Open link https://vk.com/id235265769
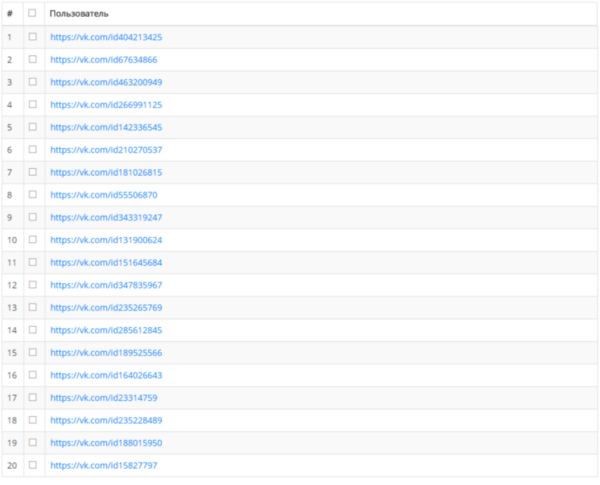Viewport: 600px width, 485px height. (106, 308)
